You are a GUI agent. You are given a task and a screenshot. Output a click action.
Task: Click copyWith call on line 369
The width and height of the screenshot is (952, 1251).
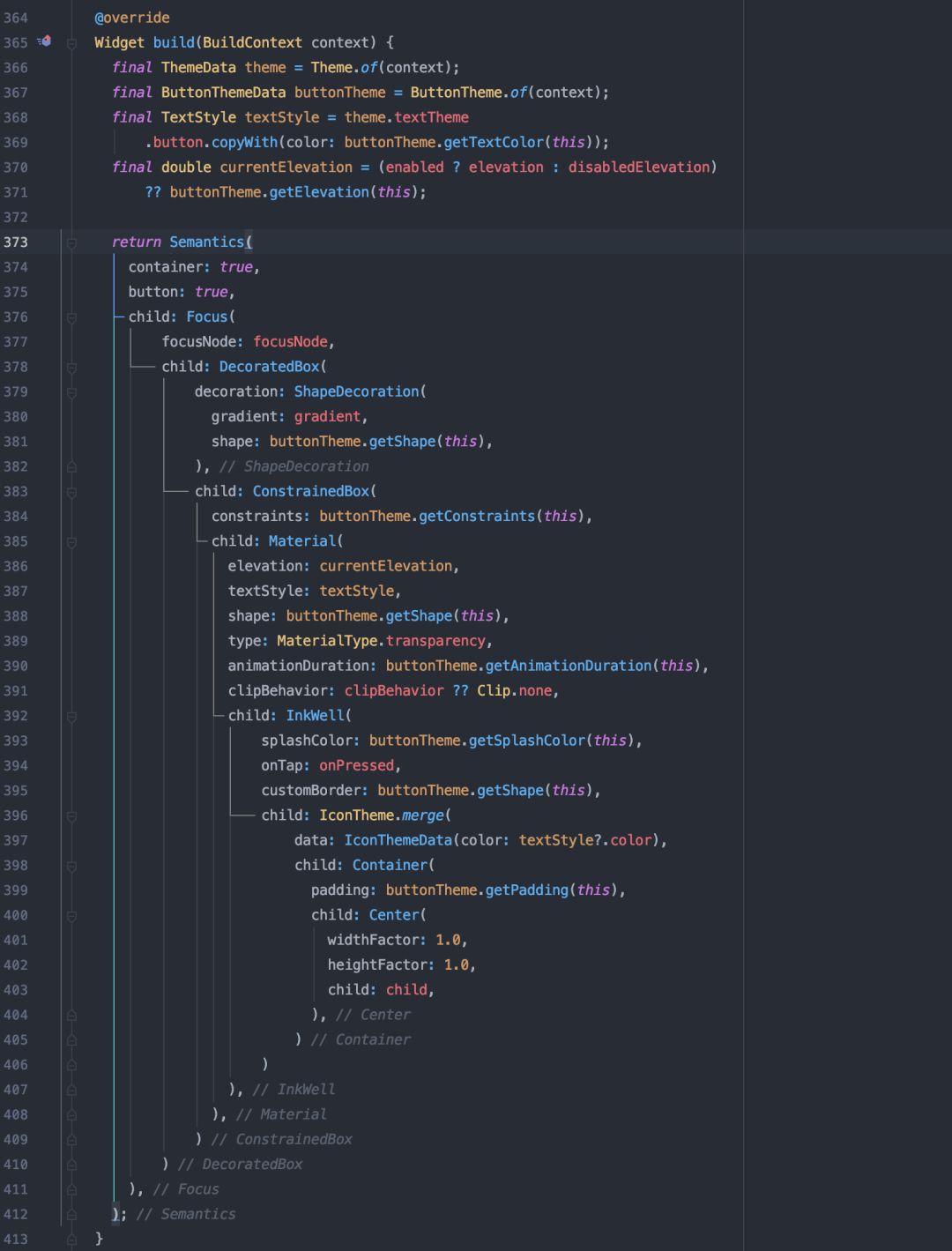click(x=244, y=142)
